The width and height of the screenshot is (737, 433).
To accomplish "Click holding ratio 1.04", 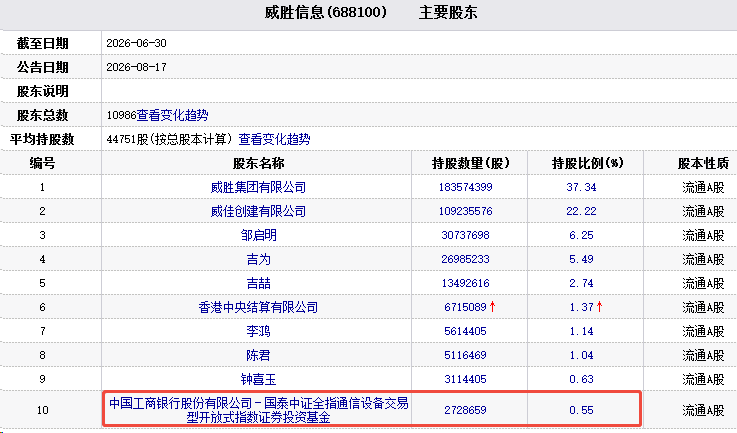I will [581, 355].
